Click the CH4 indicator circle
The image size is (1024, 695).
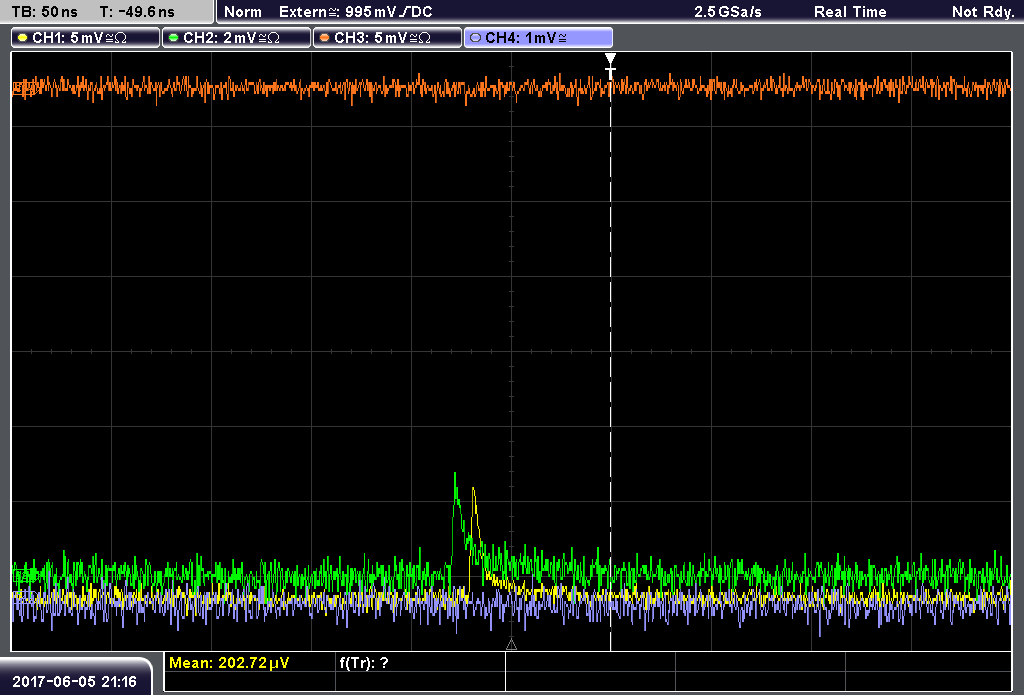[x=475, y=38]
